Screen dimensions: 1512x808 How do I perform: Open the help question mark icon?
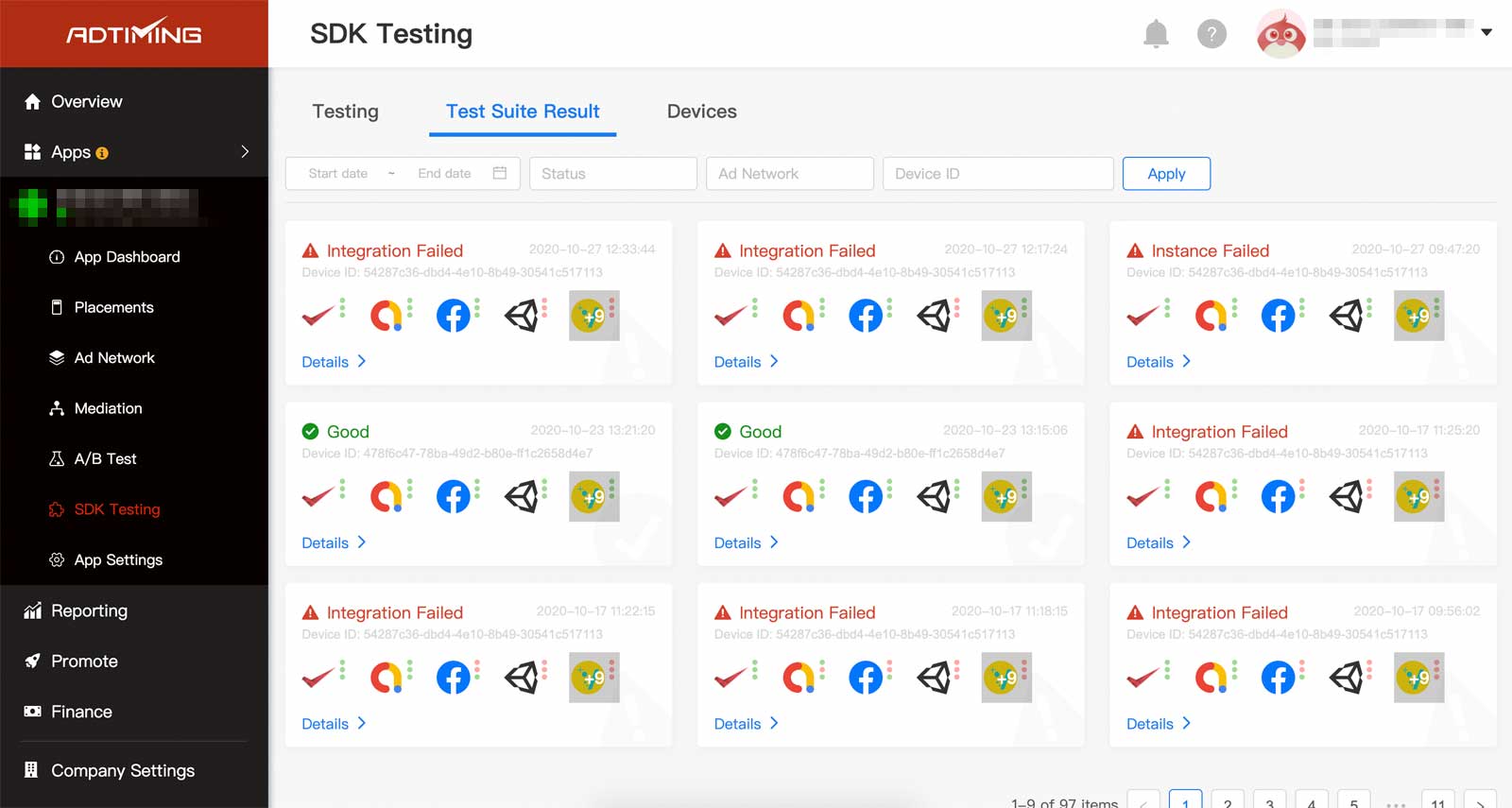coord(1211,34)
